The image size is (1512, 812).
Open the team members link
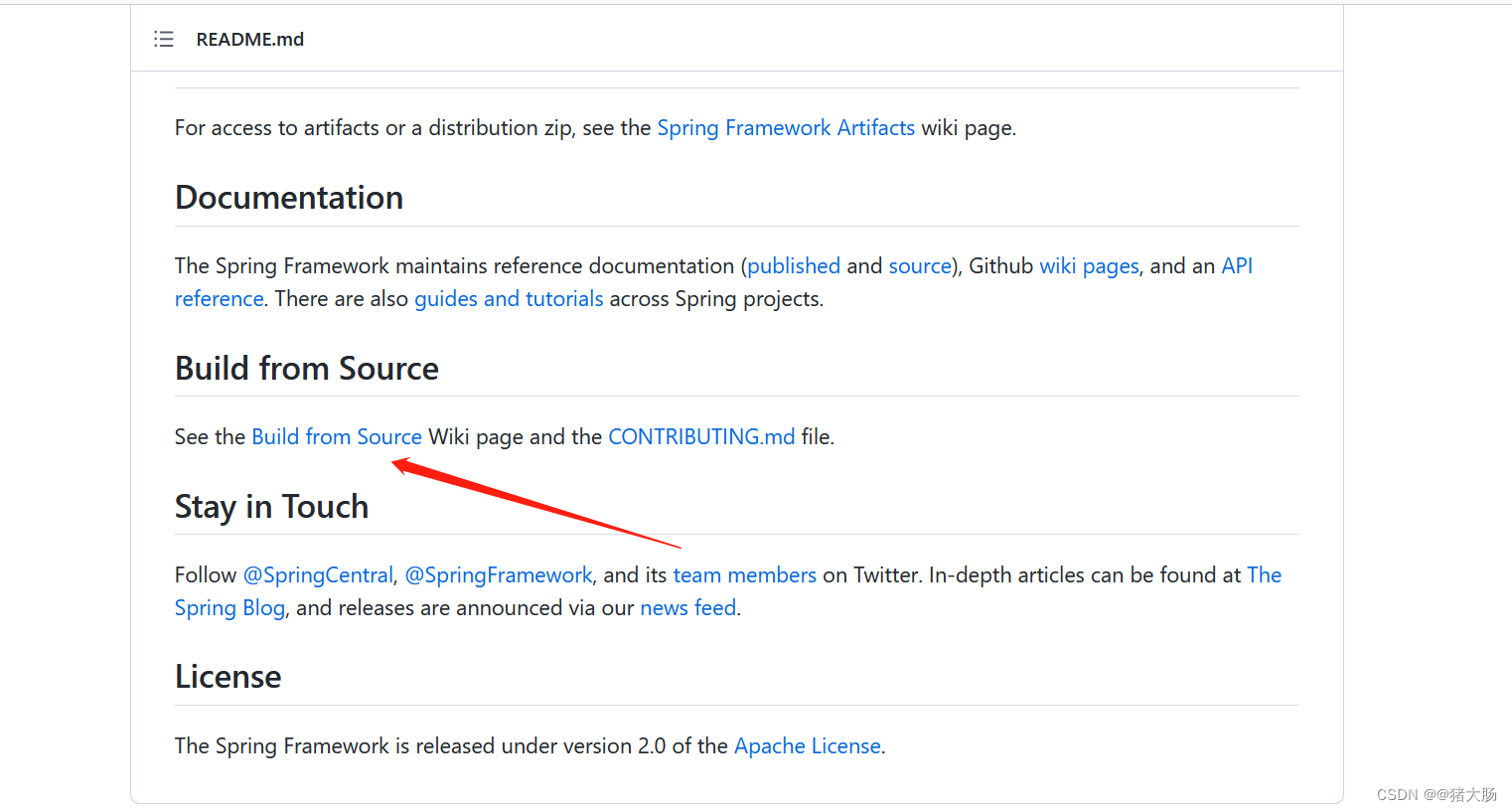point(745,575)
